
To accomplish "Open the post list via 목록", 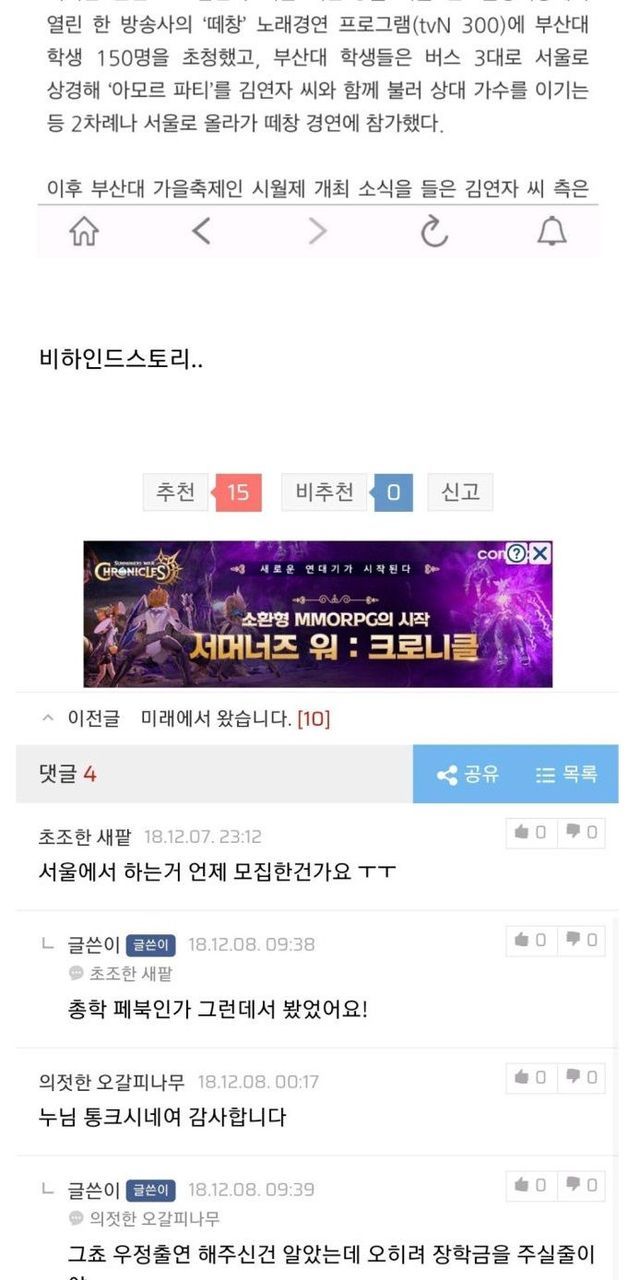I will tap(567, 774).
